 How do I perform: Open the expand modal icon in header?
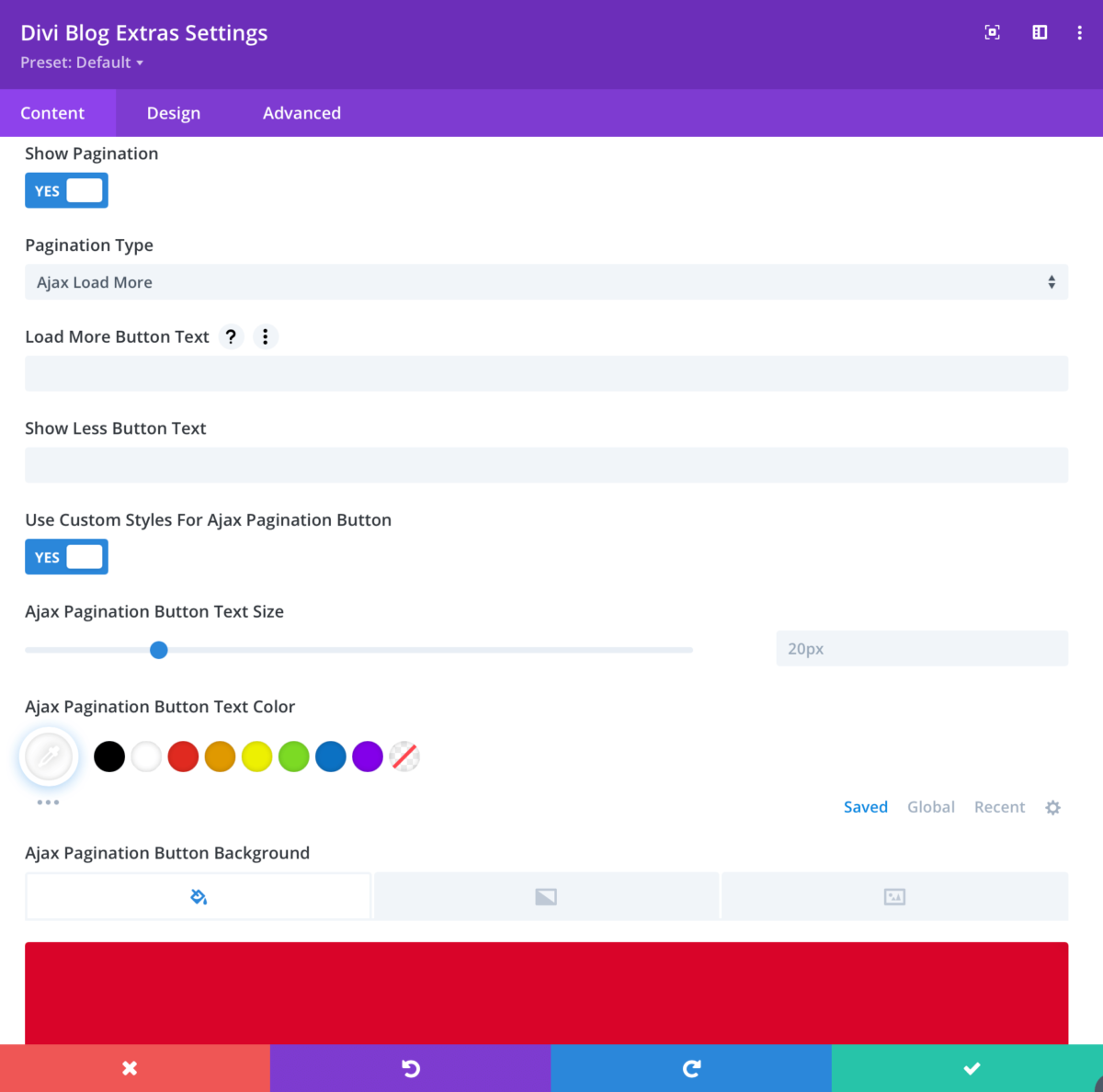pos(992,32)
